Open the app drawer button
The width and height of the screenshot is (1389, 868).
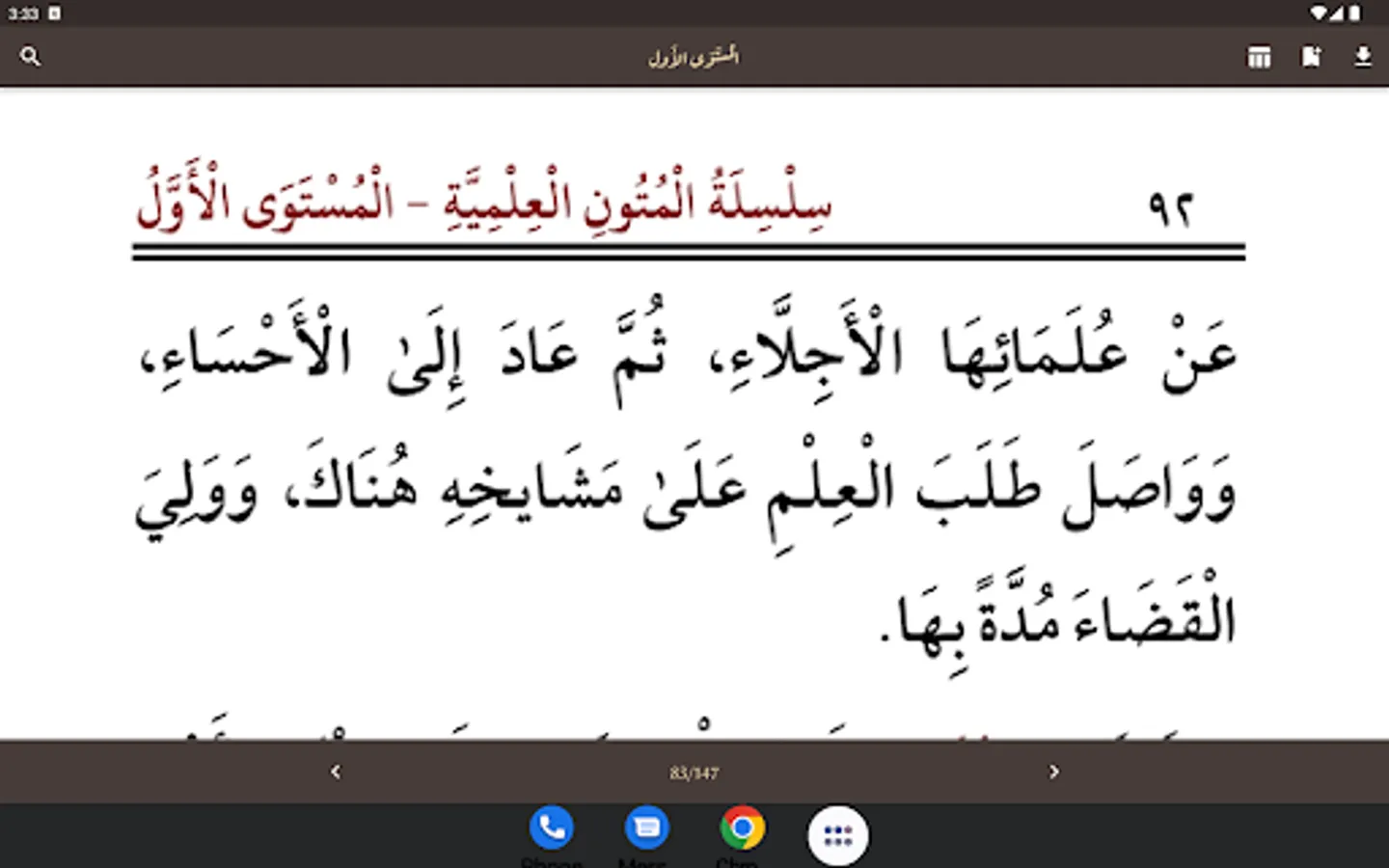point(837,835)
